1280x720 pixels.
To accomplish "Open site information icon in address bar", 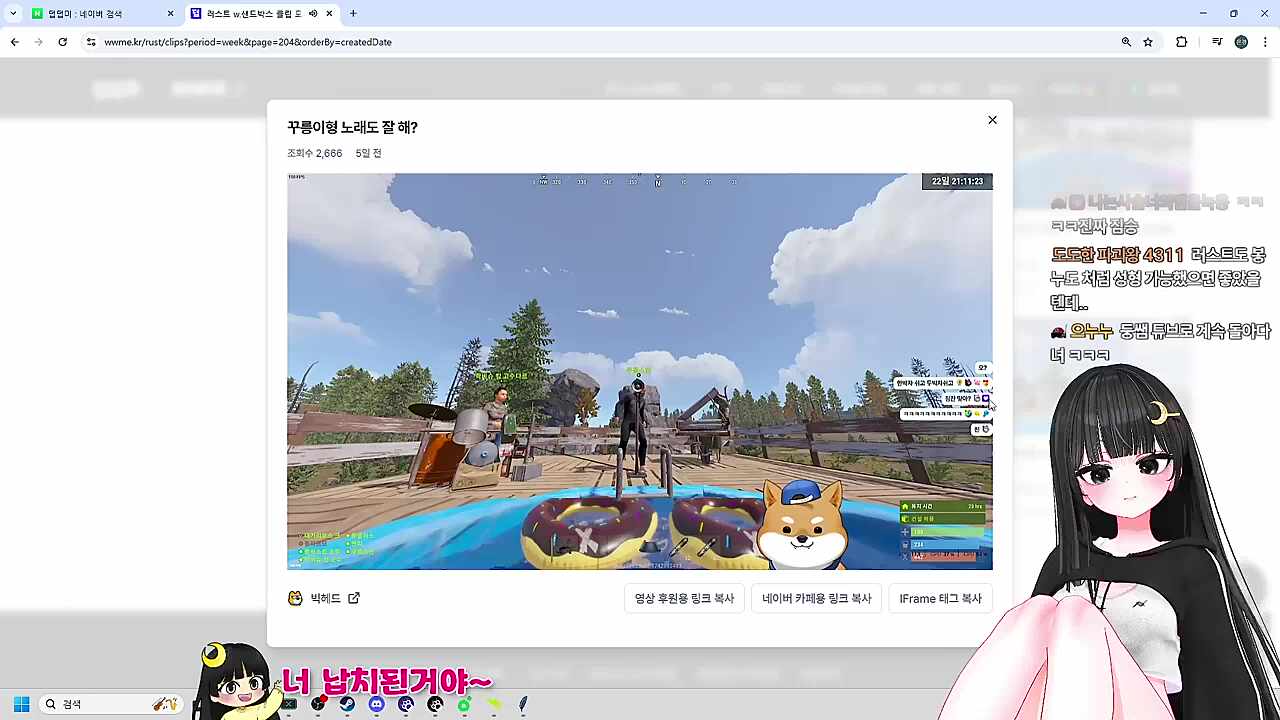I will point(91,42).
